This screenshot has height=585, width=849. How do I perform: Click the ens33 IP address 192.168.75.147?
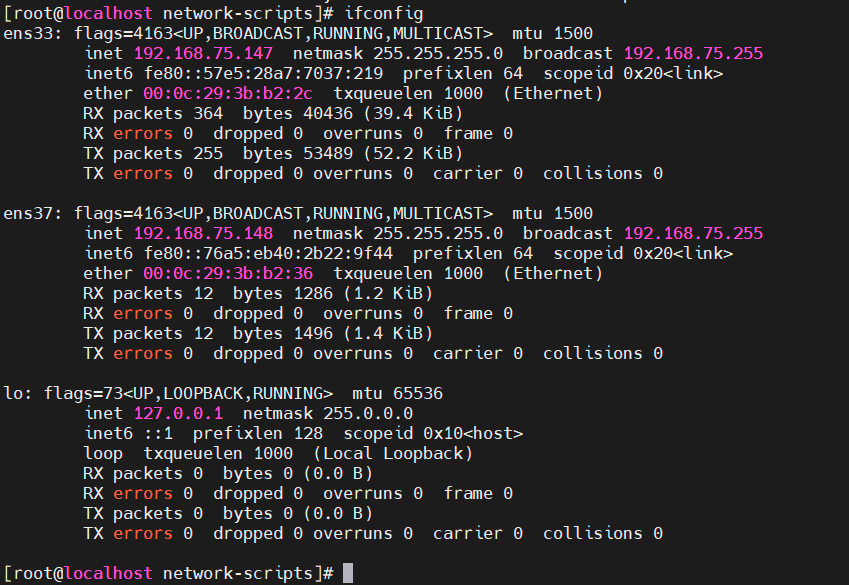click(x=204, y=53)
